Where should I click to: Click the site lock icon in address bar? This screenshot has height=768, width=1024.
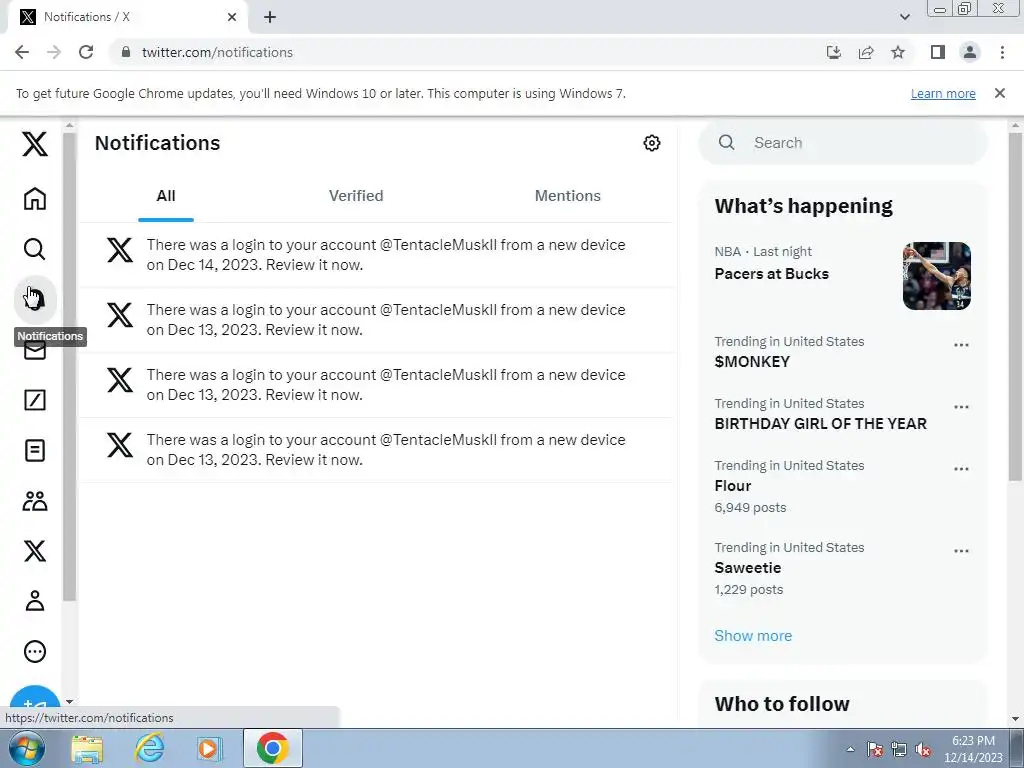pos(126,52)
